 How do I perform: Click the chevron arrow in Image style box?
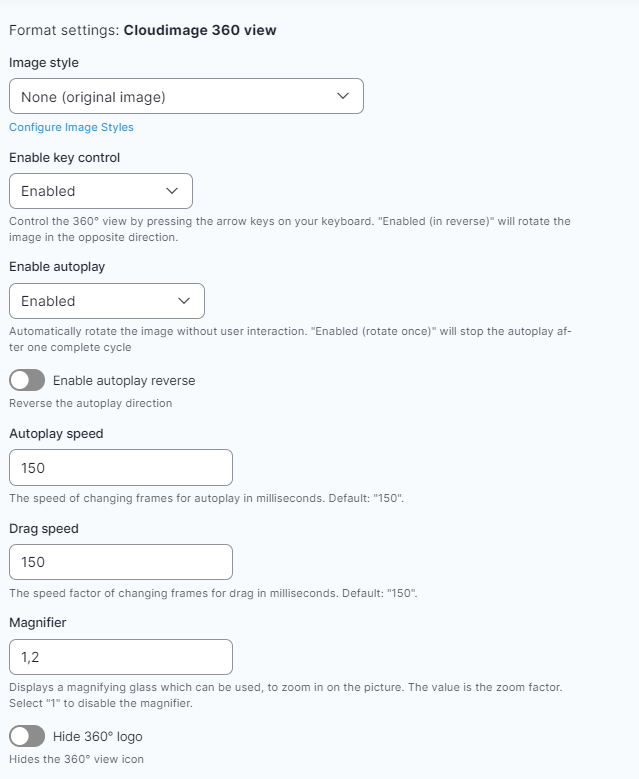click(343, 97)
